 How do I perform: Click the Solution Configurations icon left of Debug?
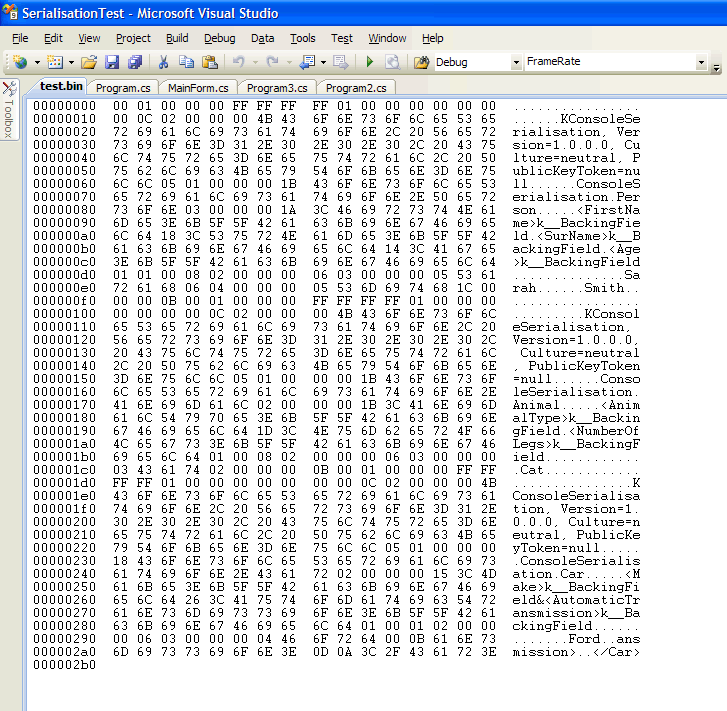click(421, 62)
